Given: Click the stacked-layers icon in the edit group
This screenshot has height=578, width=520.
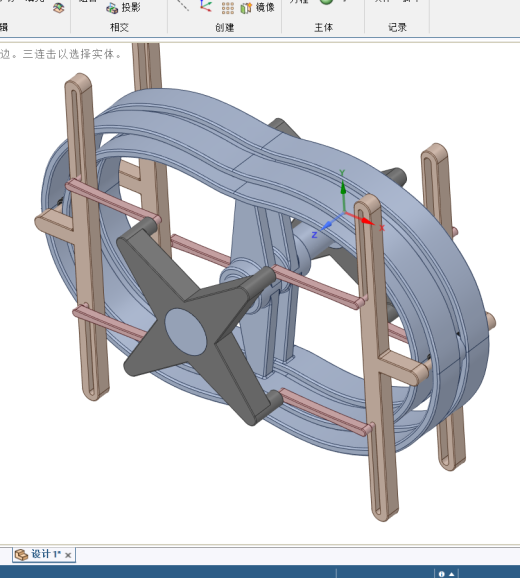Looking at the screenshot, I should pyautogui.click(x=59, y=8).
